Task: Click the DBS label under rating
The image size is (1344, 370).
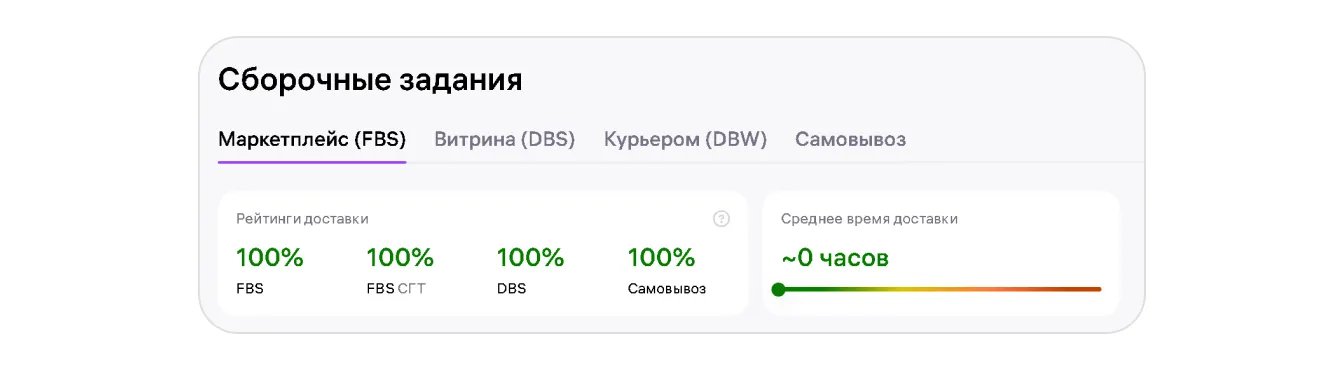Action: click(511, 289)
